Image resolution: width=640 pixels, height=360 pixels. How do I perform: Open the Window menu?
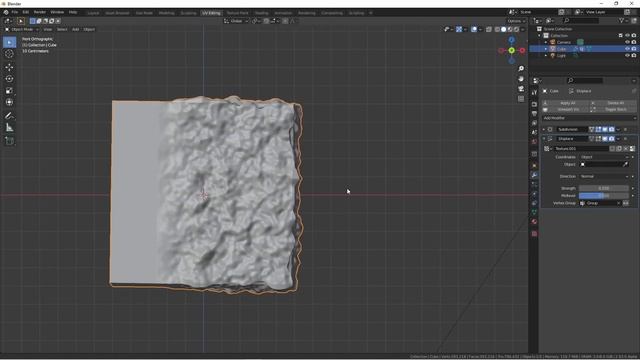point(57,12)
